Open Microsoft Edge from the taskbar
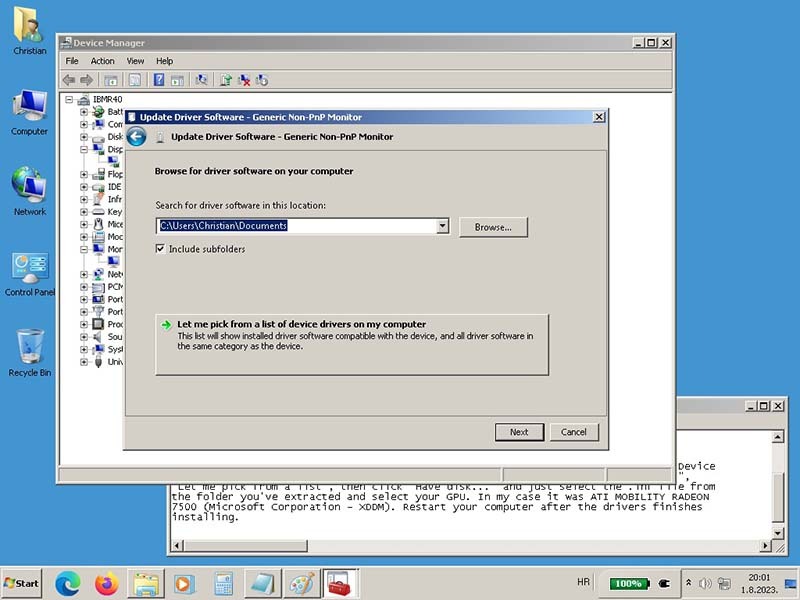The image size is (800, 600). [x=67, y=583]
